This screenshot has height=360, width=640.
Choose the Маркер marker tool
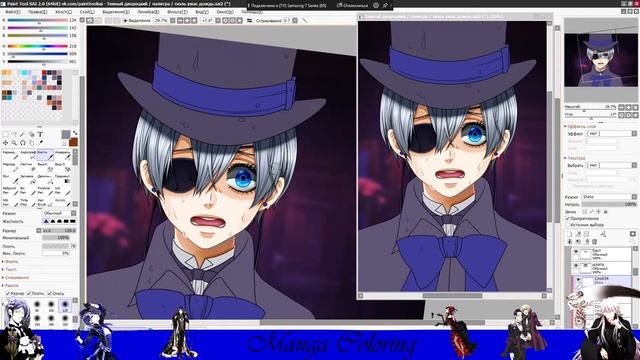(x=11, y=167)
